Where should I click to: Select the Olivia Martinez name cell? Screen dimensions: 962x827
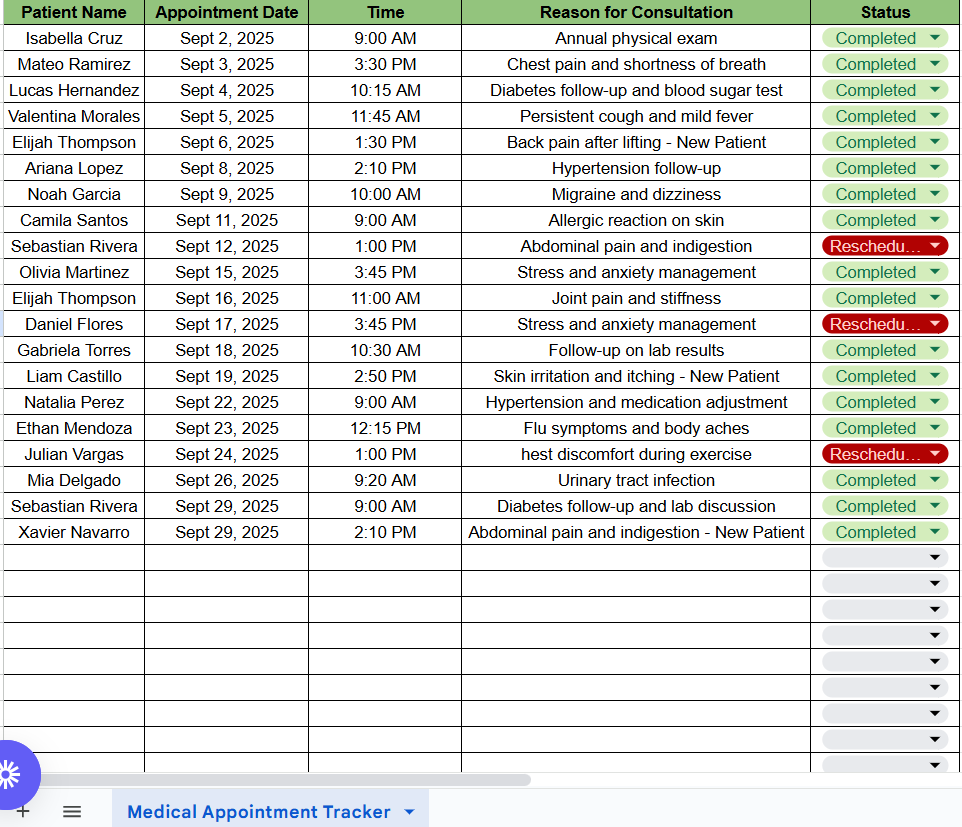click(x=74, y=272)
